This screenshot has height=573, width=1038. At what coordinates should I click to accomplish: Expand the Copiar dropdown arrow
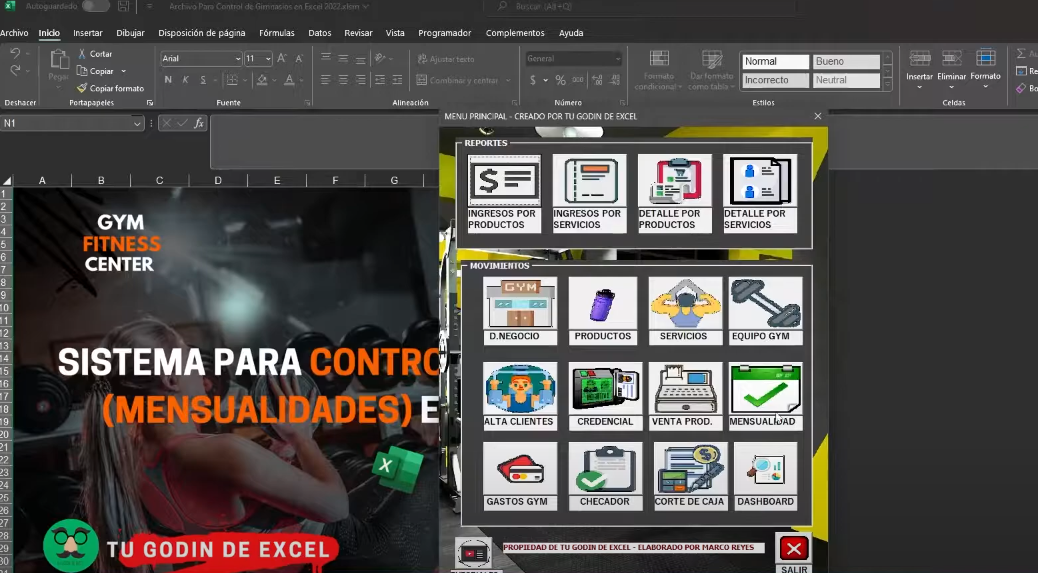[x=123, y=71]
